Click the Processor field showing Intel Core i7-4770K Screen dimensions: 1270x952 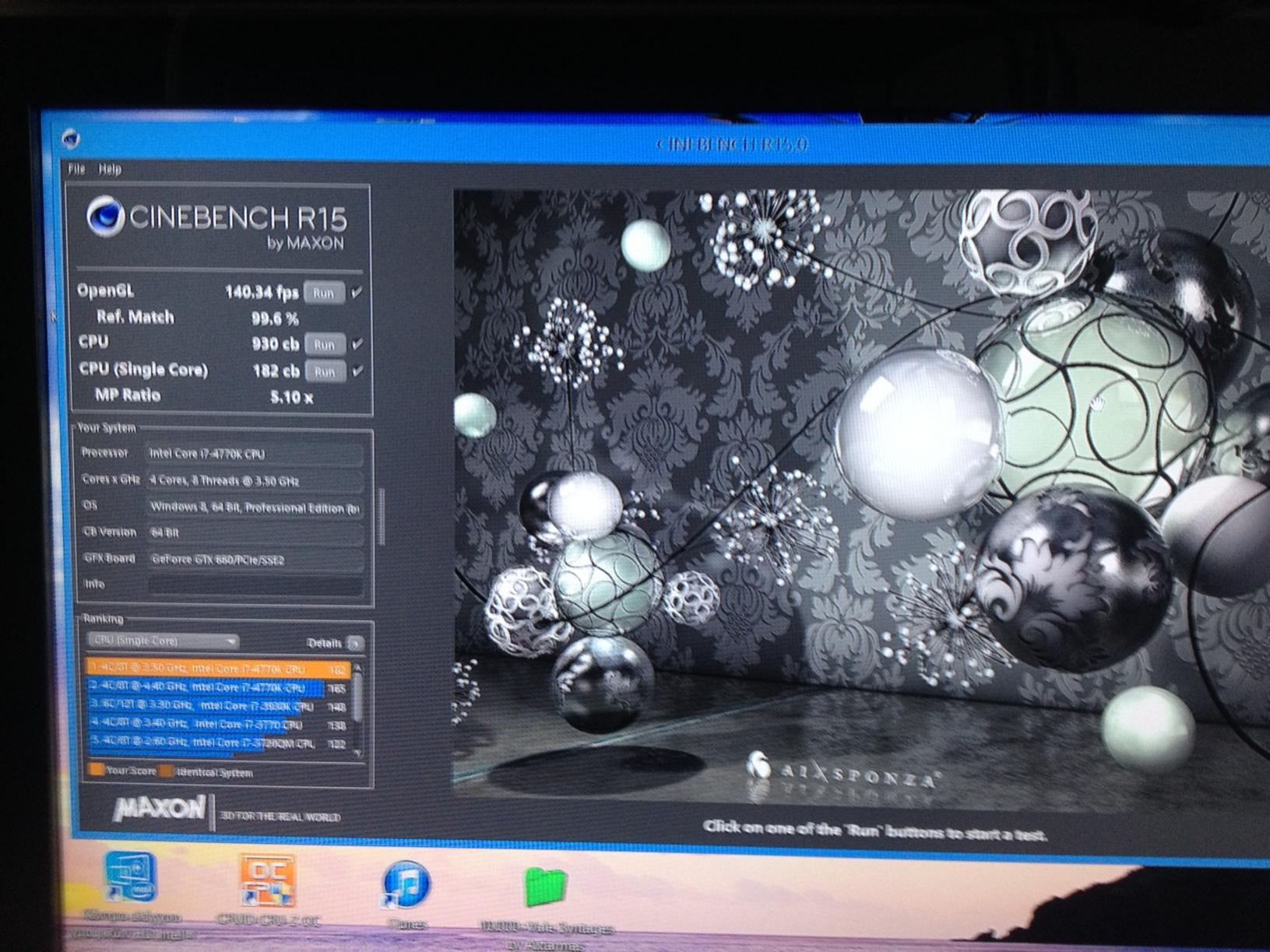(255, 454)
